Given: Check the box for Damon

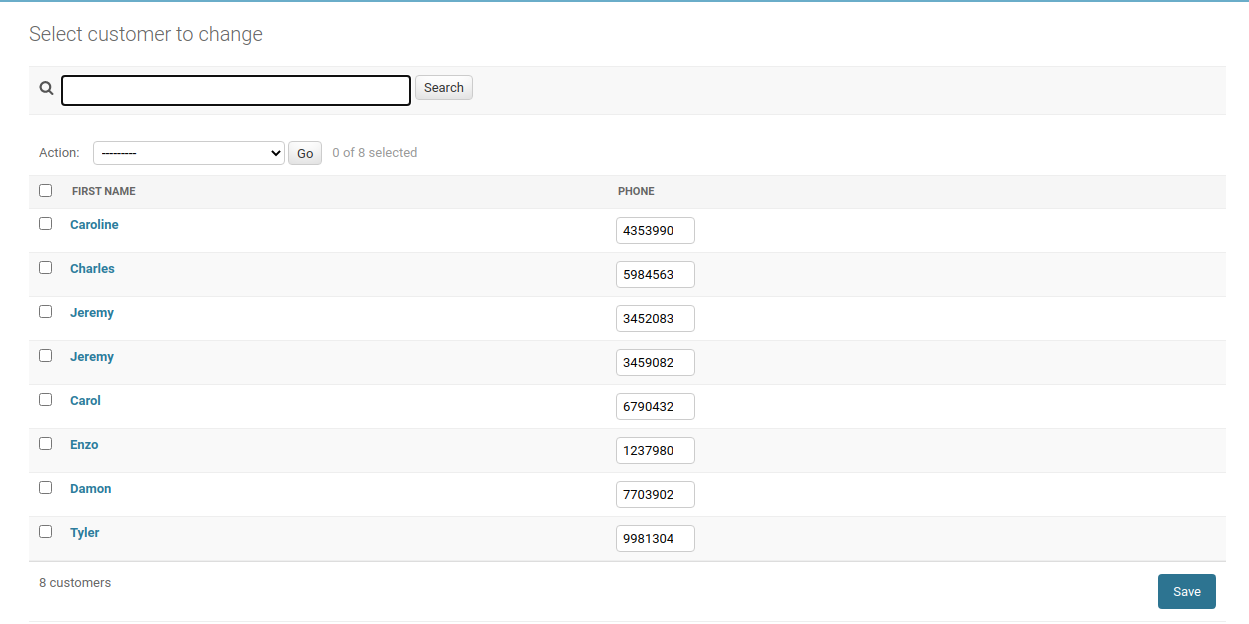Looking at the screenshot, I should click(x=46, y=488).
